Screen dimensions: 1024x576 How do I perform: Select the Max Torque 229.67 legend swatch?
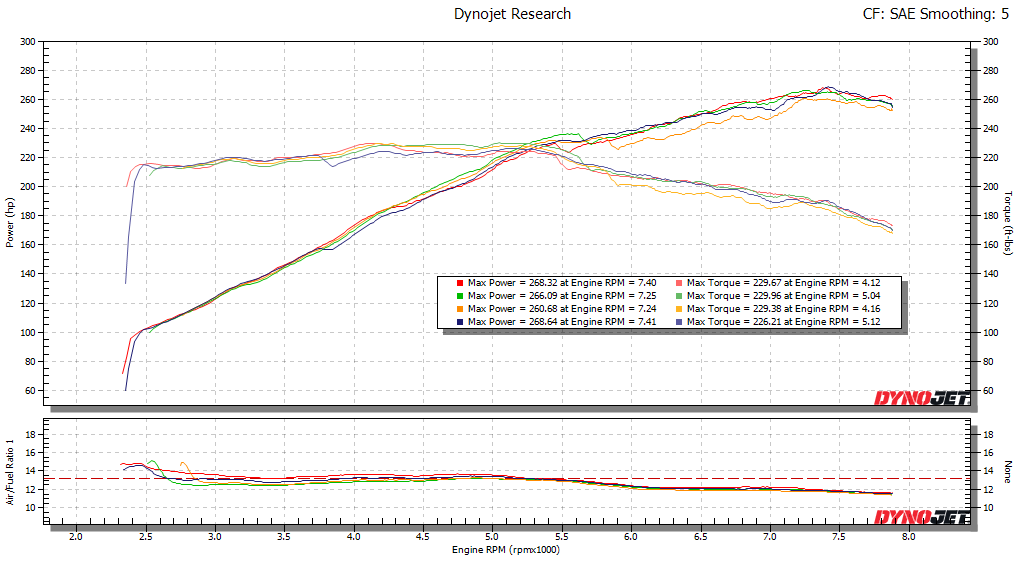[x=678, y=283]
